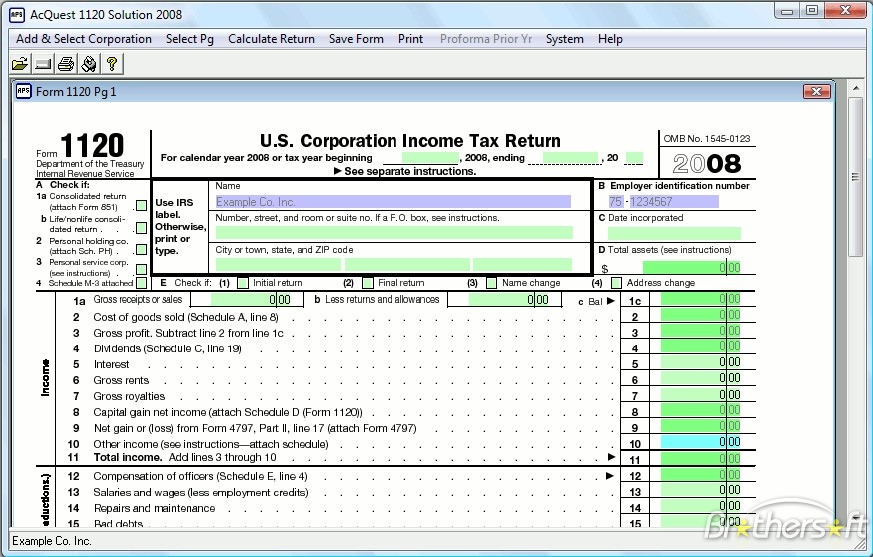Viewport: 873px width, 557px height.
Task: Click the open folder toolbar icon
Action: 20,64
